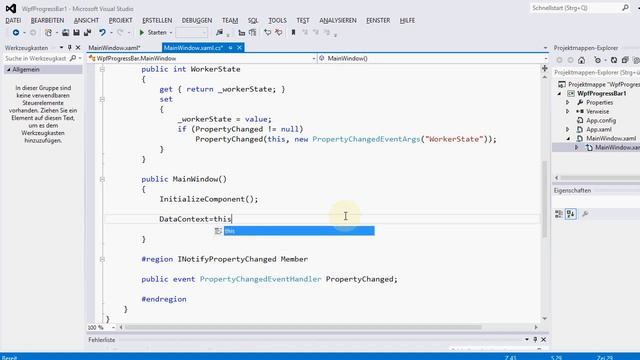The image size is (640, 360).
Task: Open the DEBUGGEN menu
Action: [197, 20]
